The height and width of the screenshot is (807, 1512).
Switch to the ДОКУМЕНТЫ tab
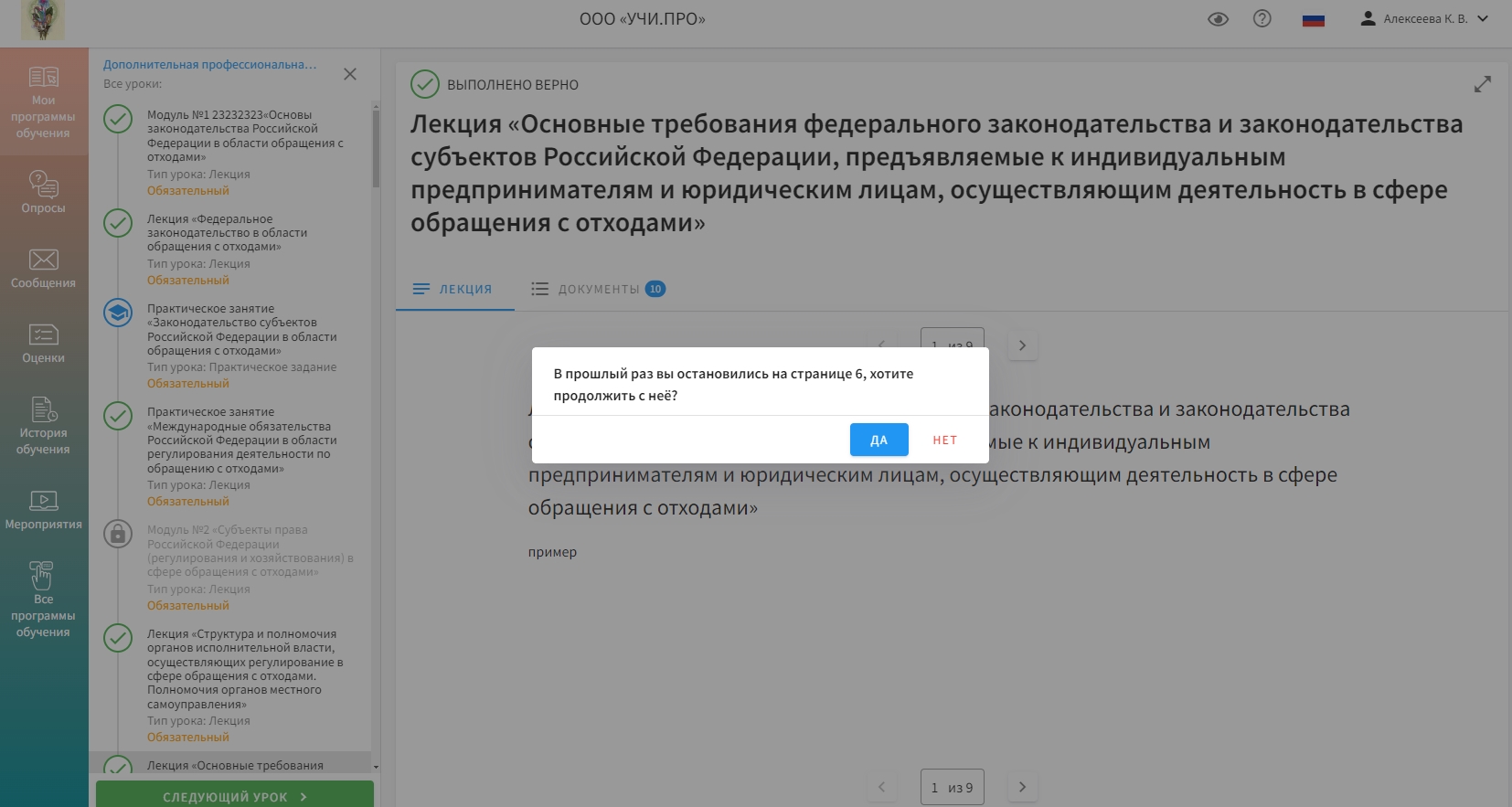coord(599,289)
